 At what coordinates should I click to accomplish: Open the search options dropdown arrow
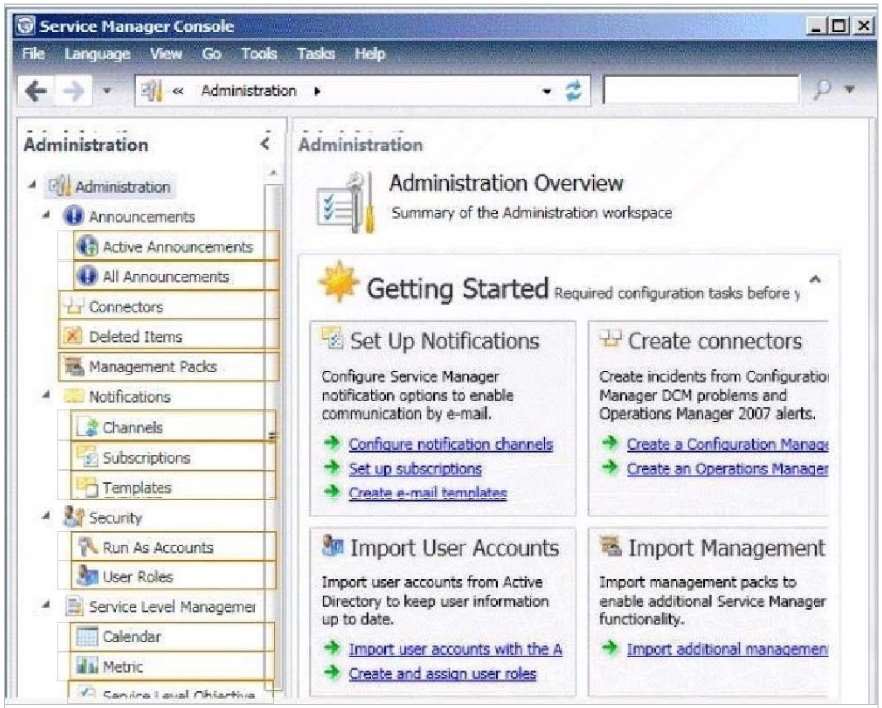point(850,89)
